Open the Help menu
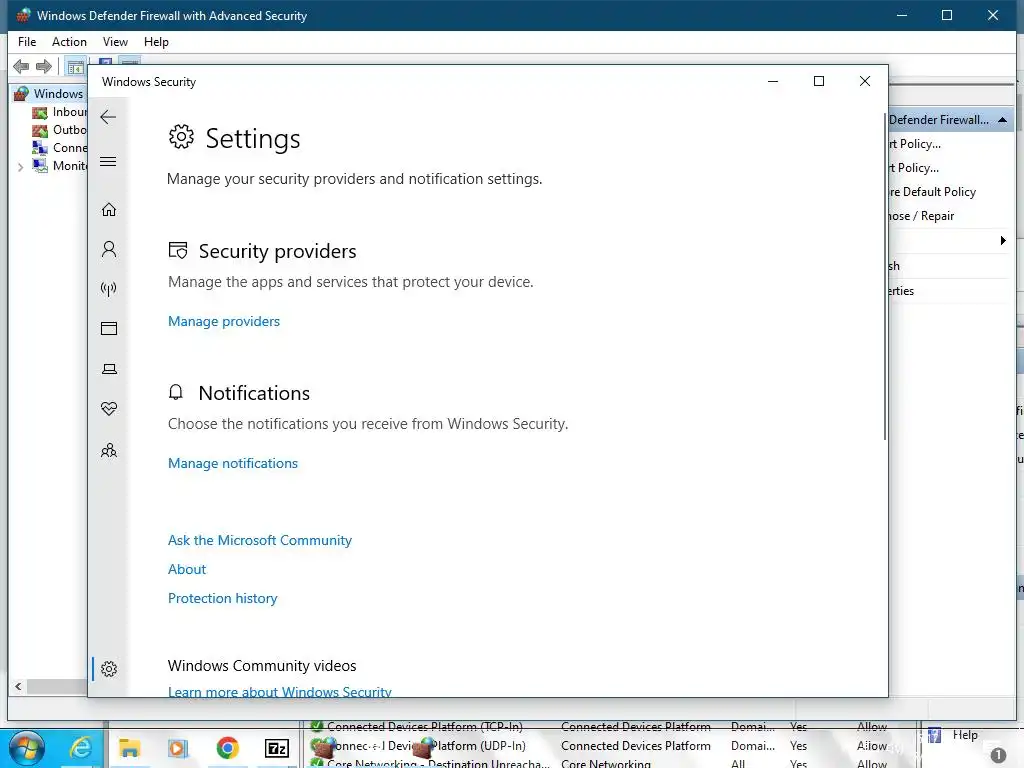 point(156,42)
